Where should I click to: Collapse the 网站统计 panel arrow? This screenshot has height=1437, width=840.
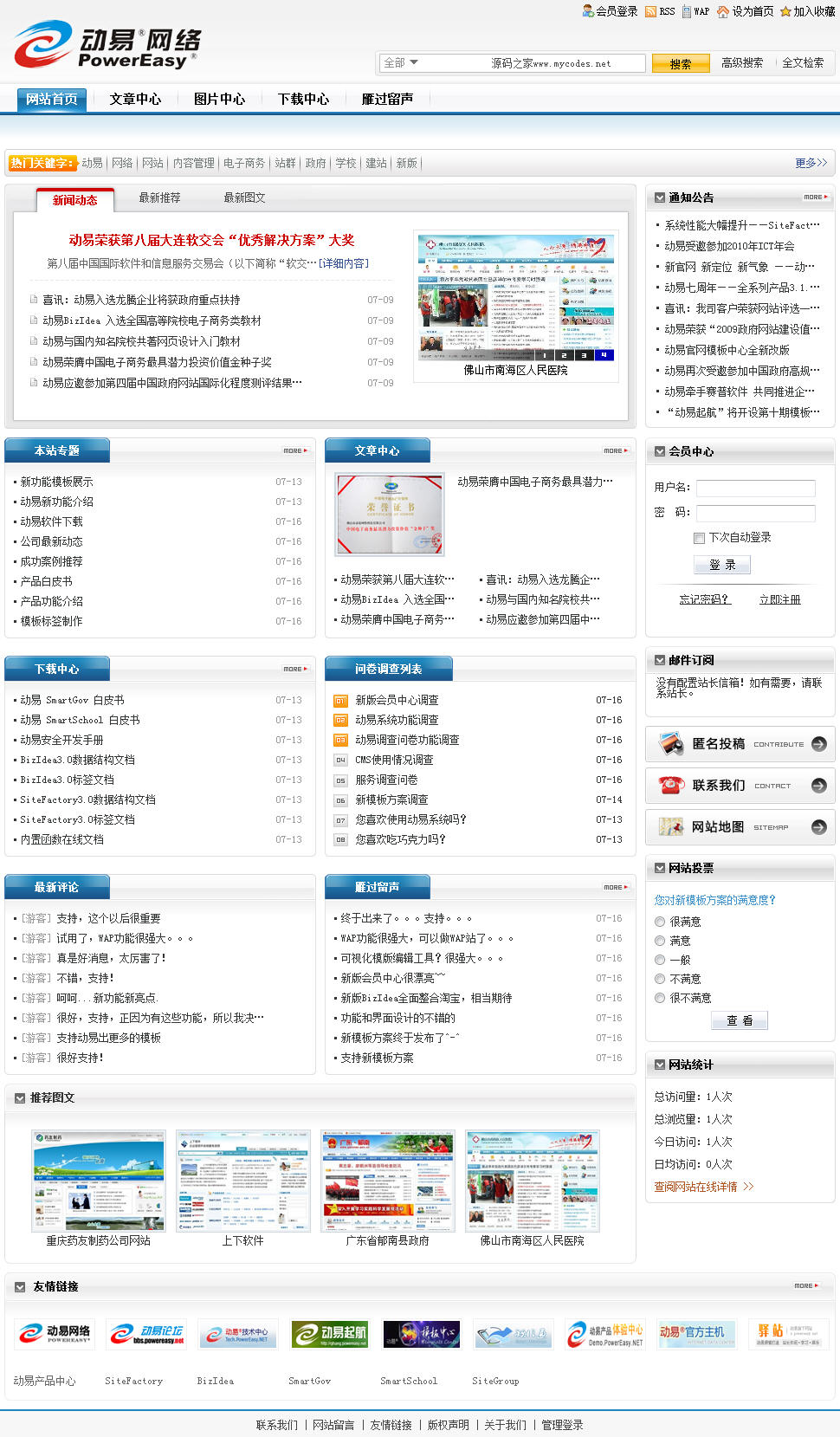click(660, 1065)
